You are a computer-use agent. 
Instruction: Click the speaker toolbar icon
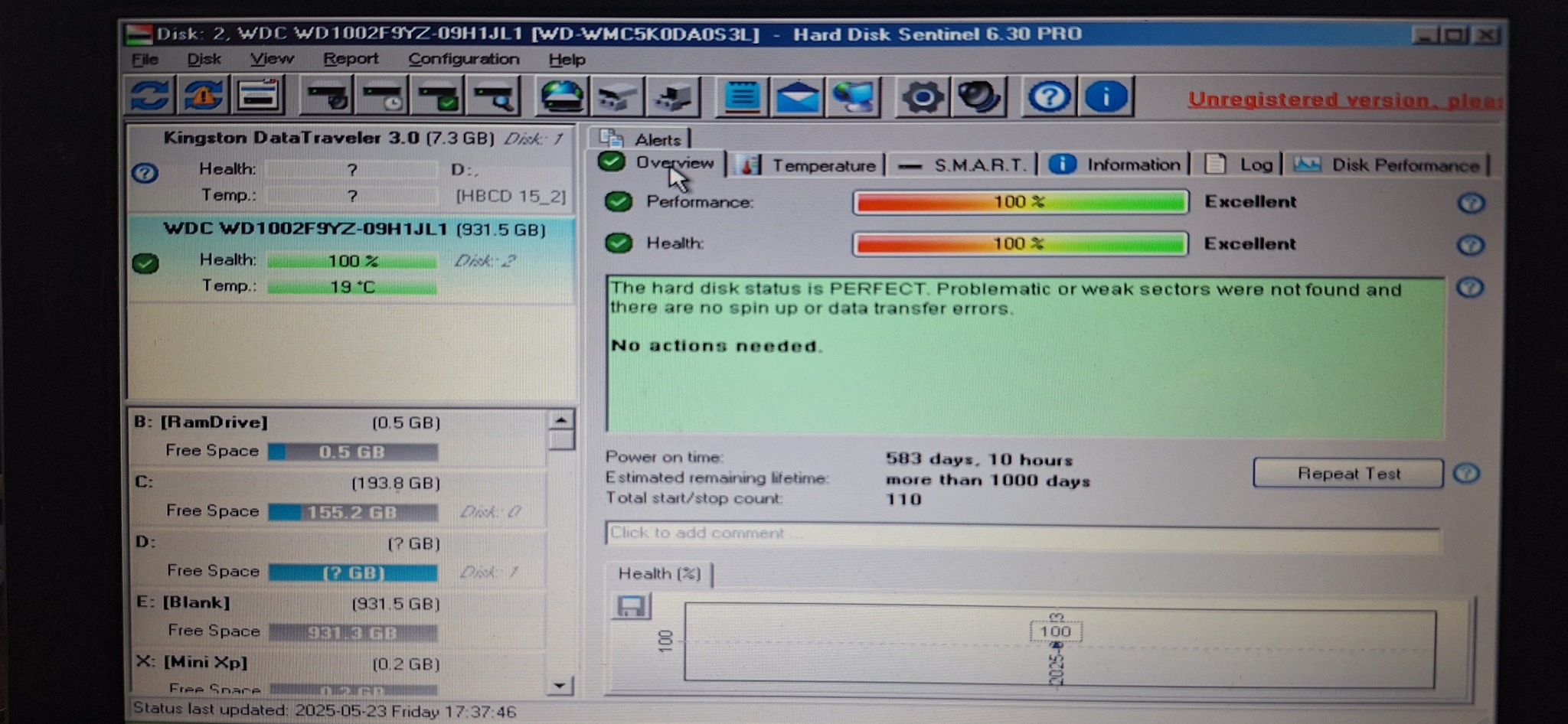[x=978, y=97]
